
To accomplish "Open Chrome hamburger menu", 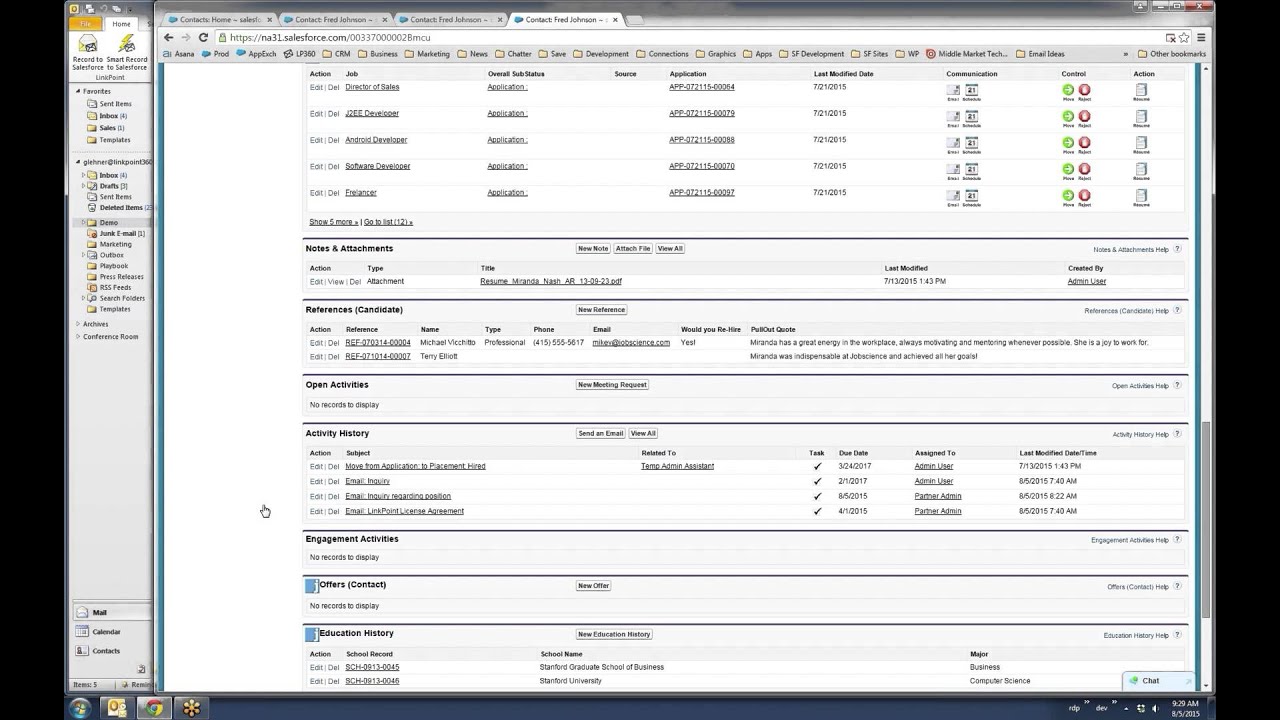I will click(x=1201, y=37).
